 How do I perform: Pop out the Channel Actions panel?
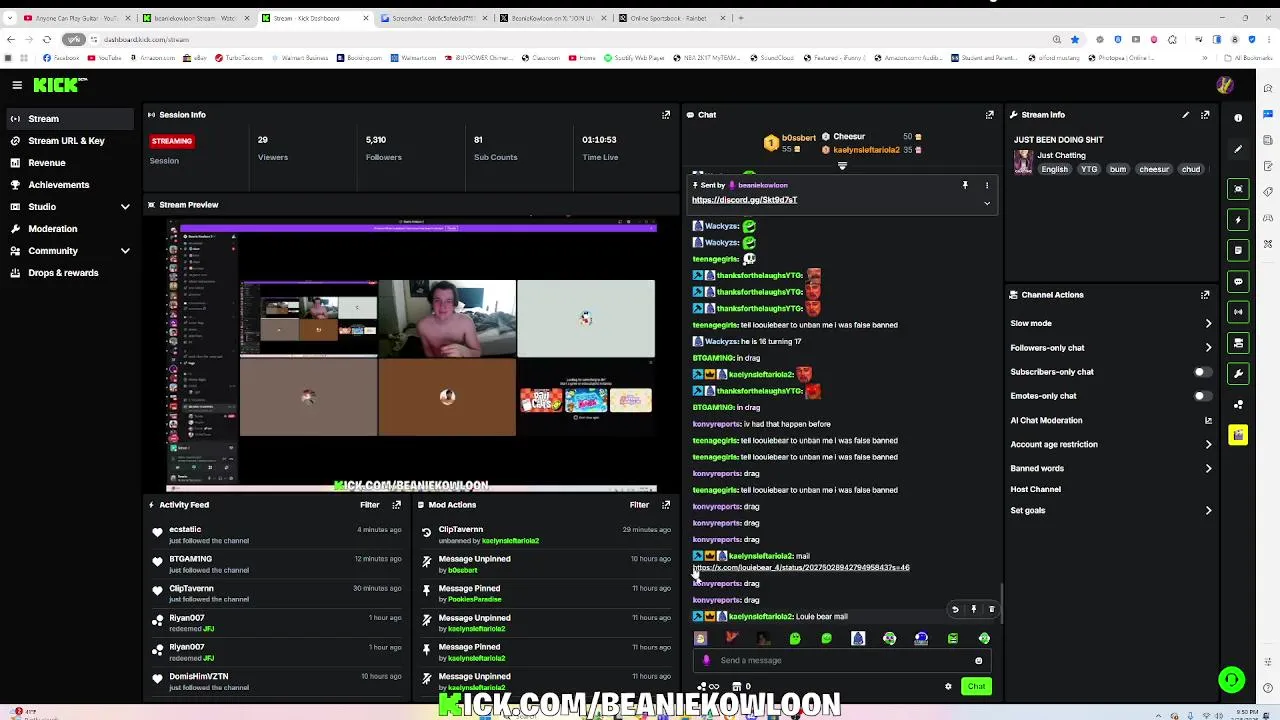(1205, 295)
